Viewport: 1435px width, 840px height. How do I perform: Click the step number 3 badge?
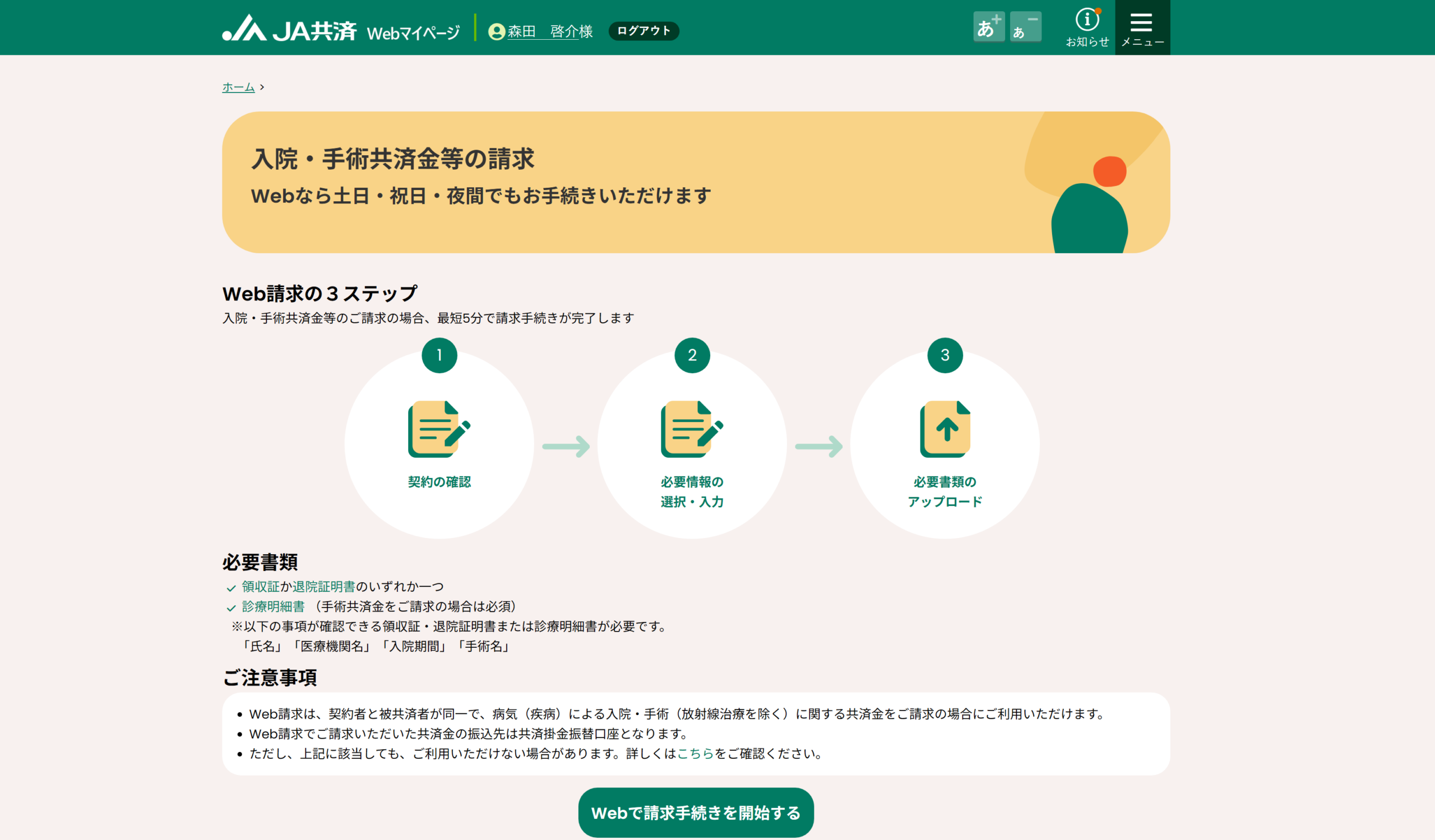point(945,355)
